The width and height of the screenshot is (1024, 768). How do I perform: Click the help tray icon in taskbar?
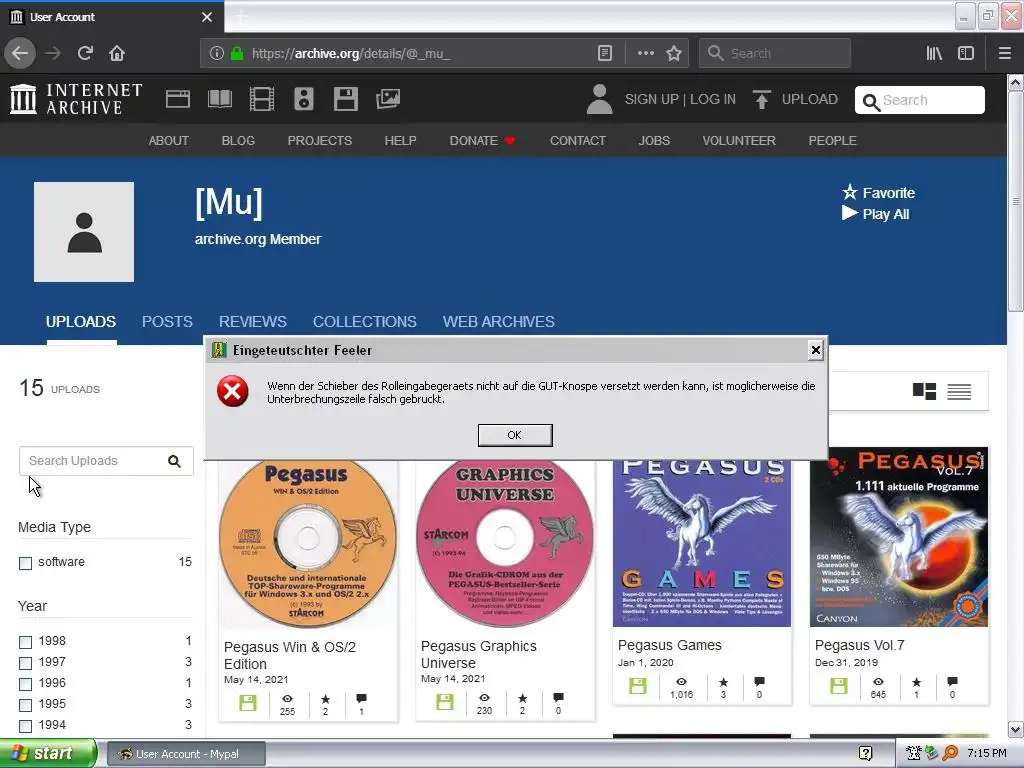coord(865,754)
